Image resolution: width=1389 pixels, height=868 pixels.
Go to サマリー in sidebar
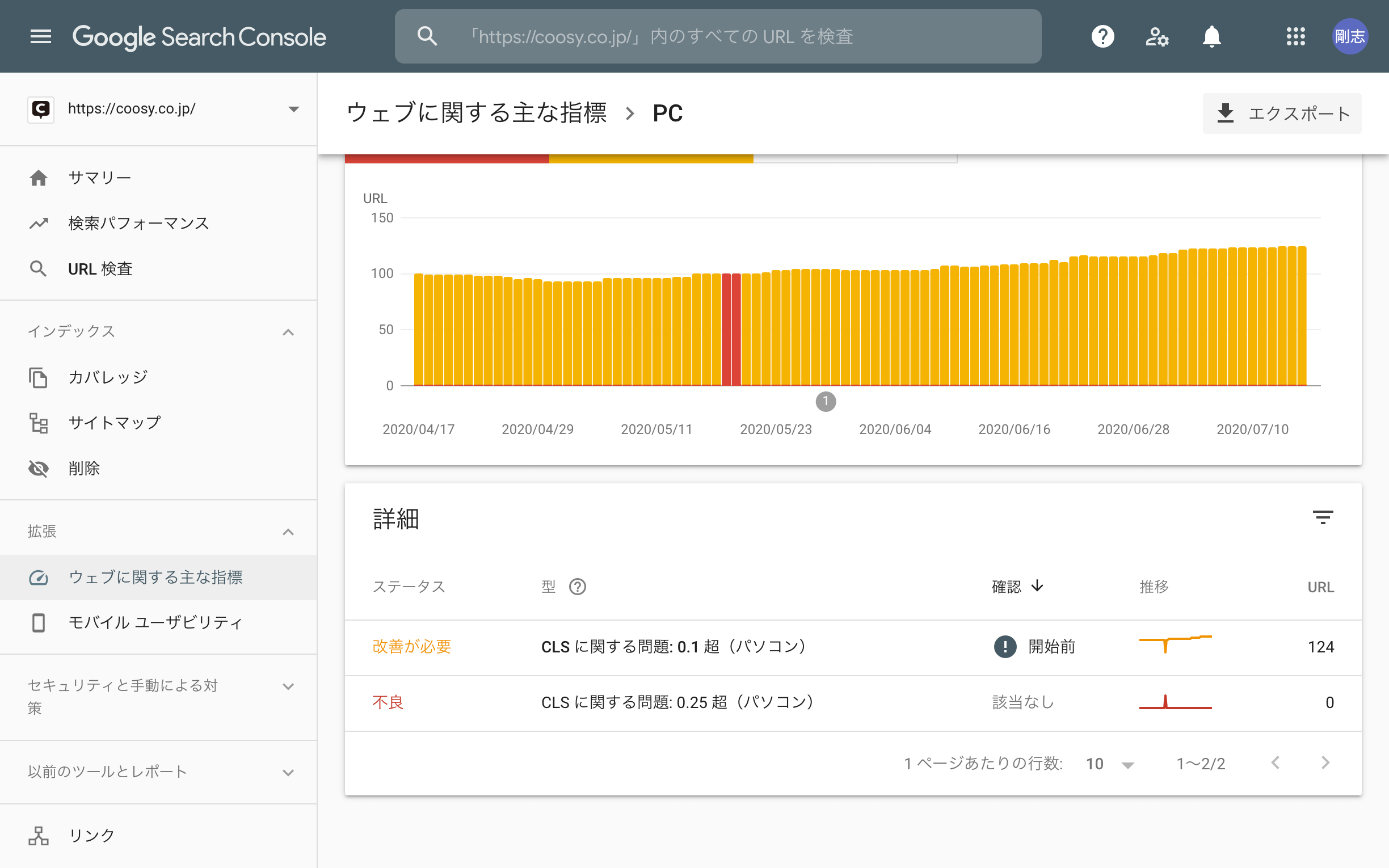click(158, 178)
